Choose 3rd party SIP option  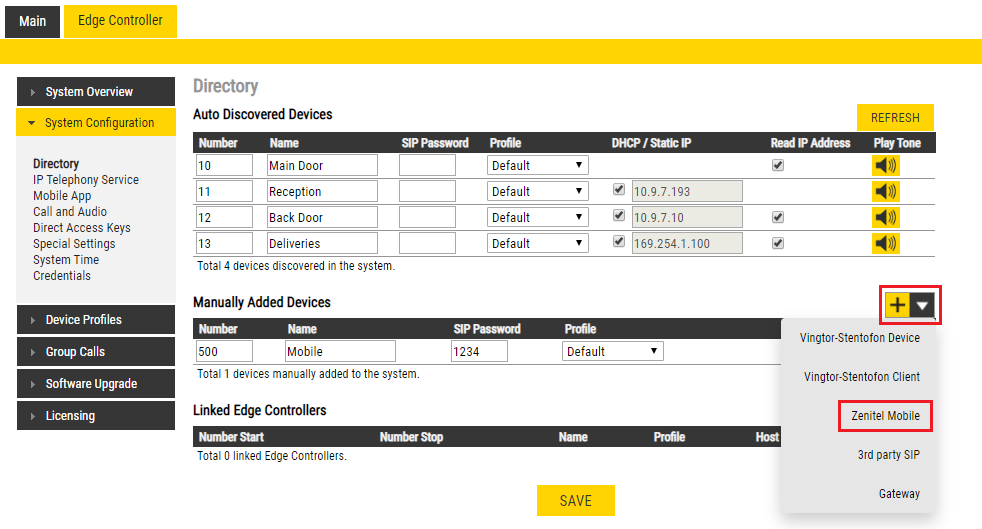click(888, 455)
